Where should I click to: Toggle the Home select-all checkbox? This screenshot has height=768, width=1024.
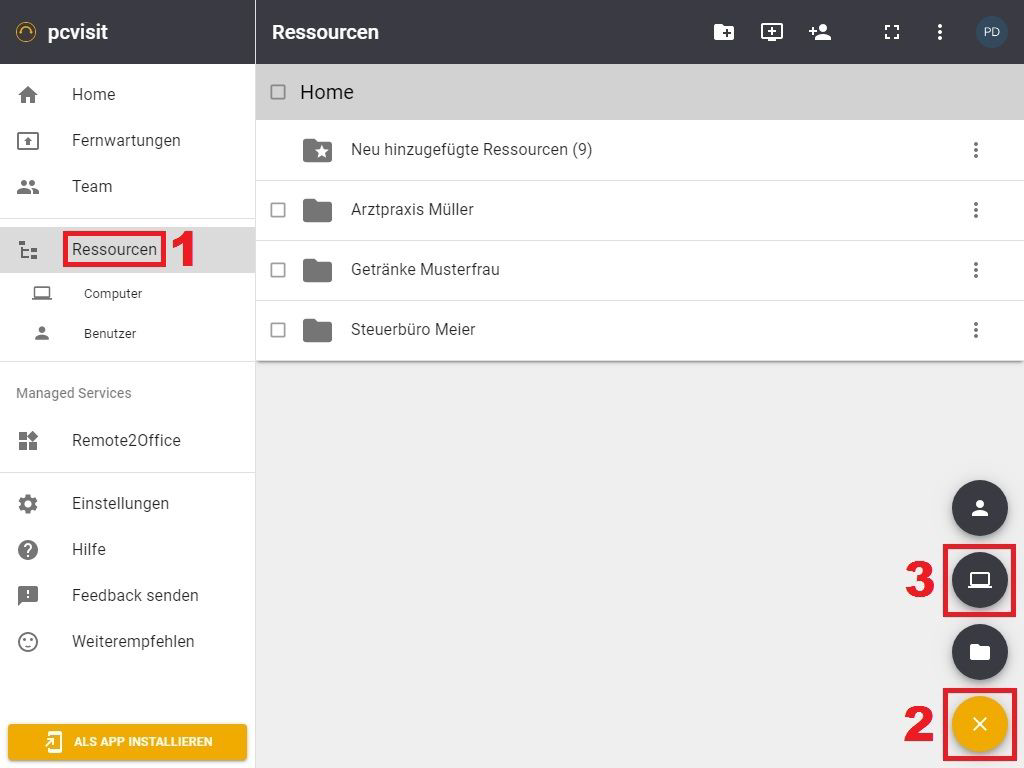(278, 92)
